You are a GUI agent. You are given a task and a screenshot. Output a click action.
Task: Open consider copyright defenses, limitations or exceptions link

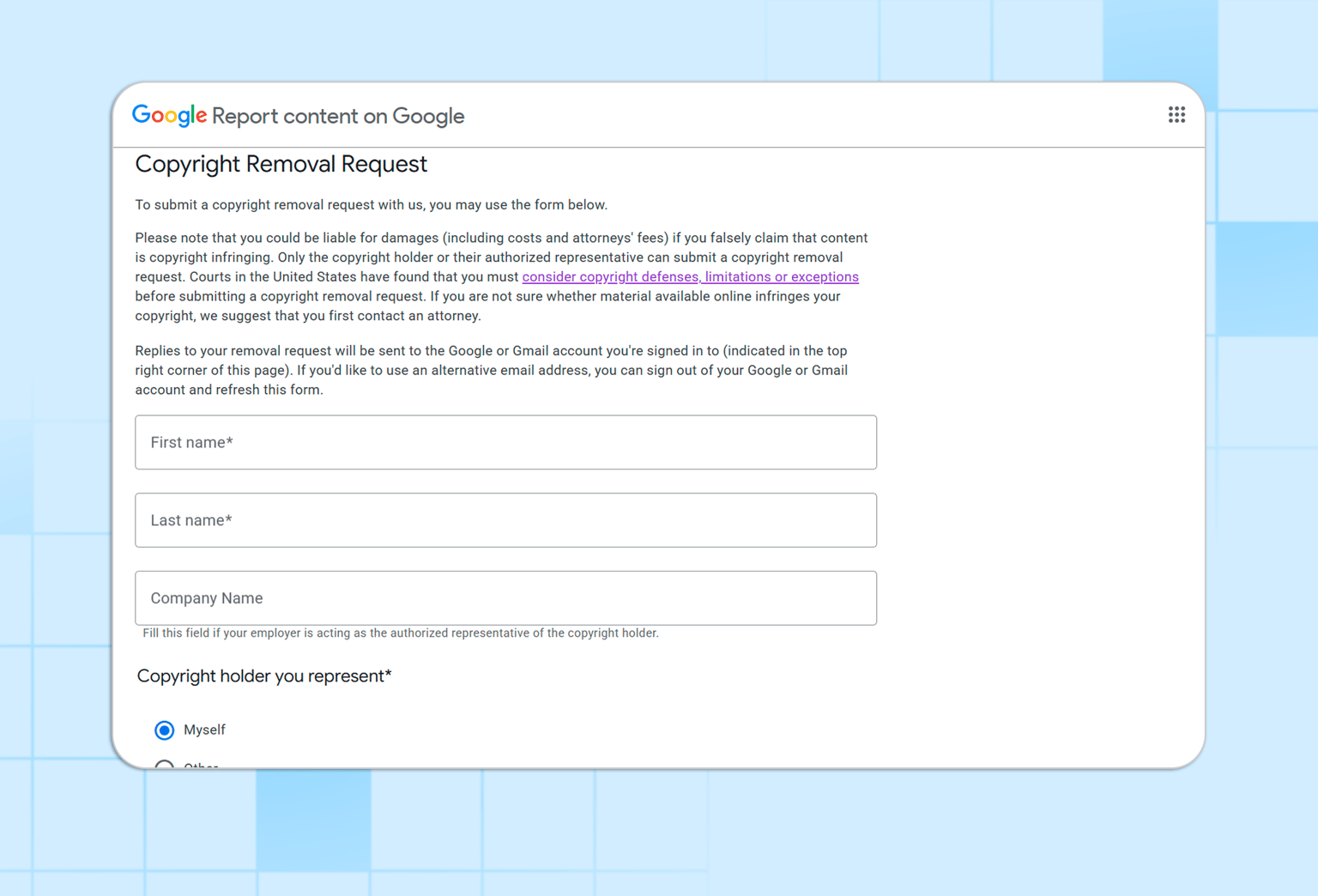pos(690,276)
